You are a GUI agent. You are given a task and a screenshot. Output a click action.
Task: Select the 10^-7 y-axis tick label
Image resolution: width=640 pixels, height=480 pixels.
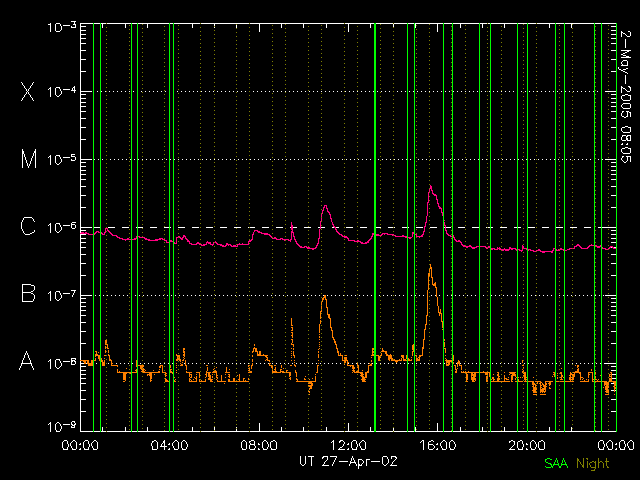pyautogui.click(x=62, y=296)
